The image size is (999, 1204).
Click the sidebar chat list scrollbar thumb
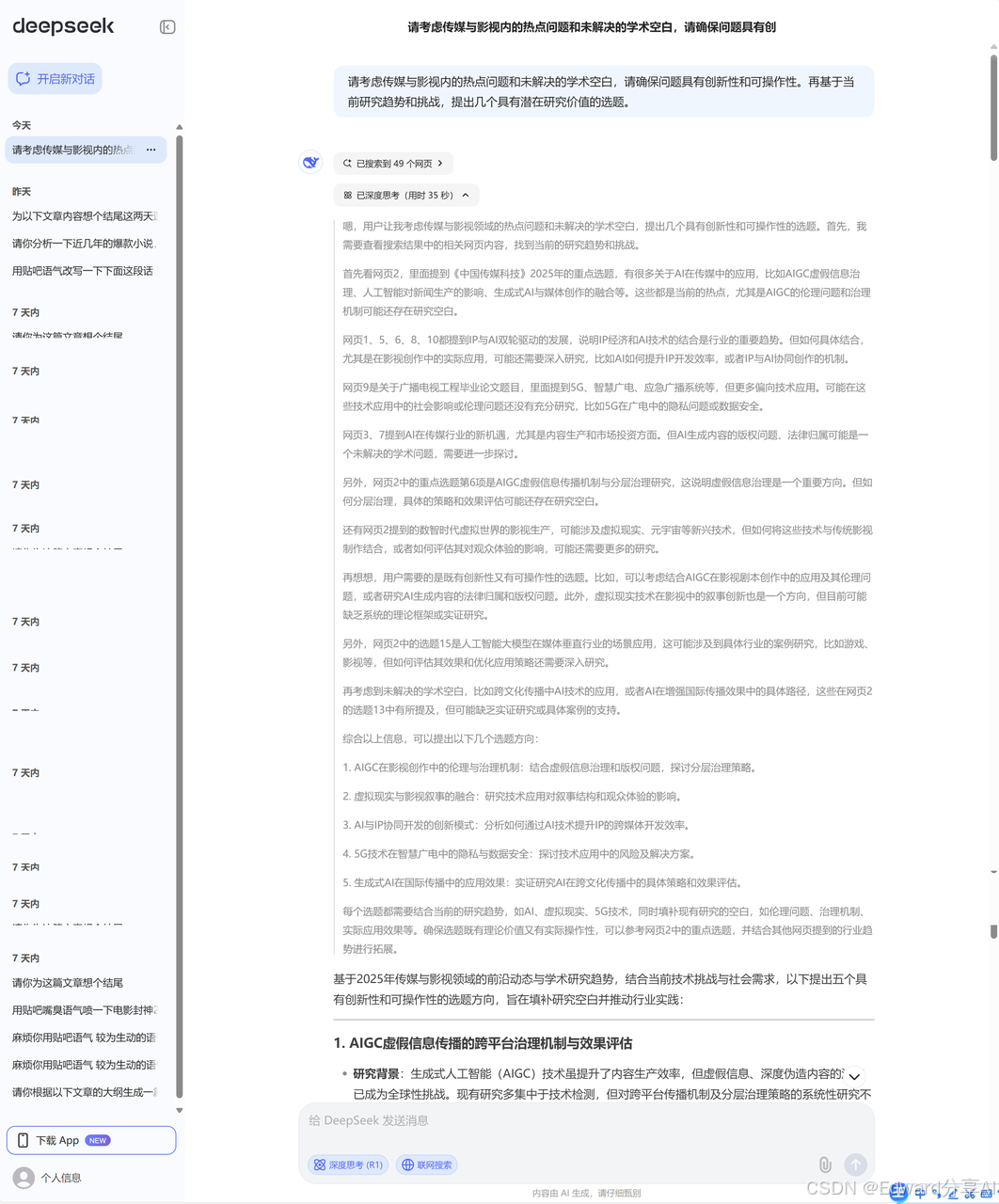click(179, 616)
